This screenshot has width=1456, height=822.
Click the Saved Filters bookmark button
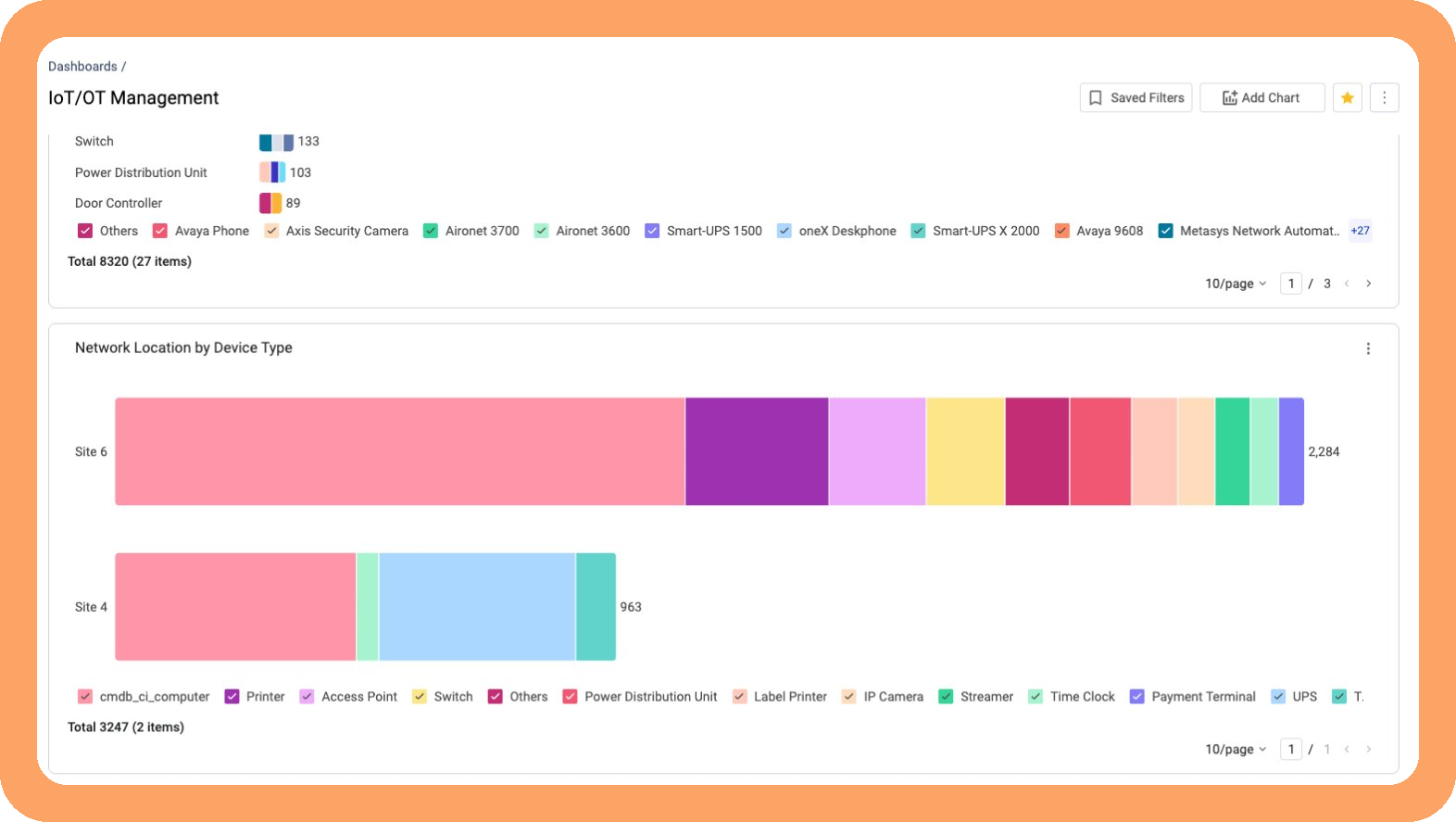pyautogui.click(x=1136, y=97)
